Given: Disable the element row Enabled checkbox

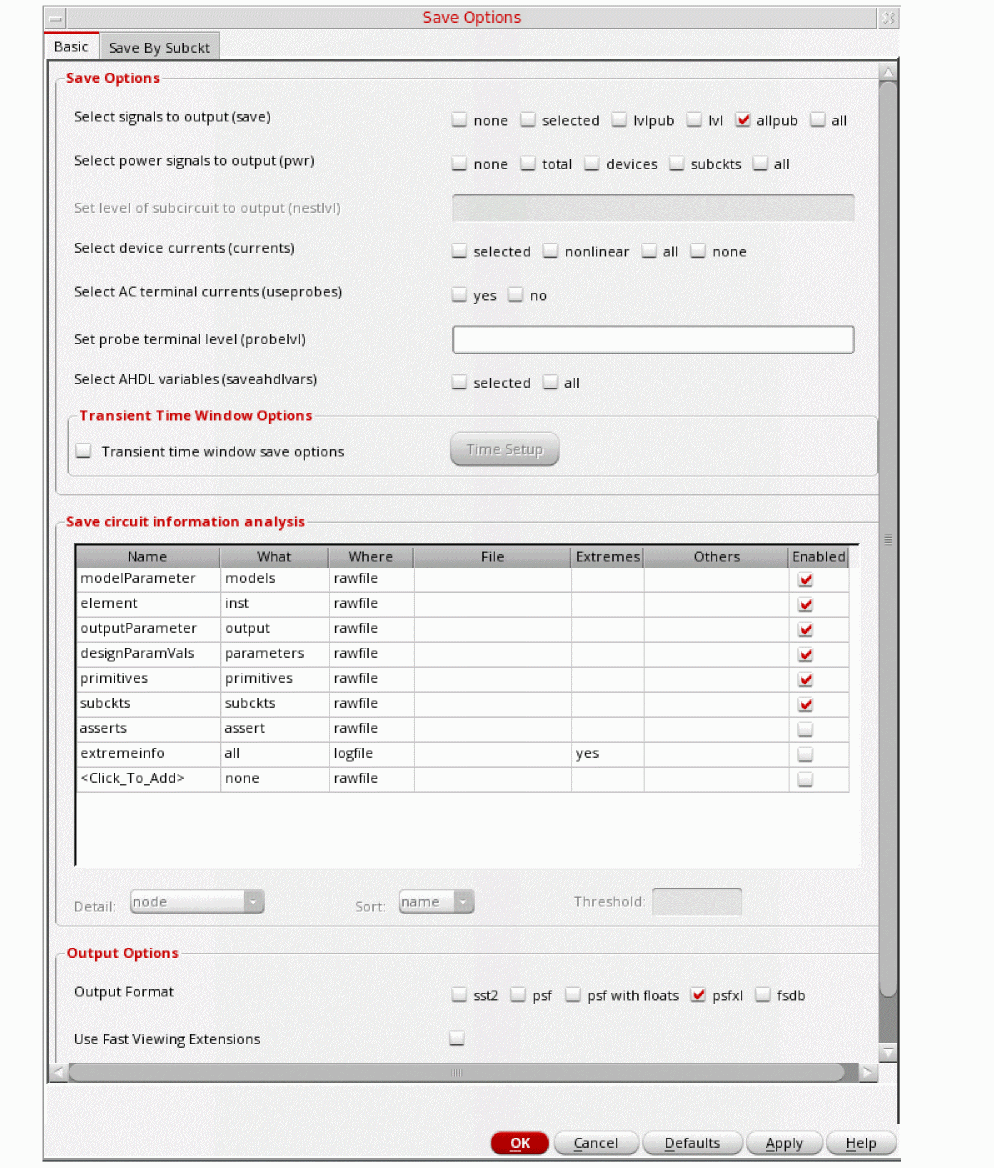Looking at the screenshot, I should [x=805, y=604].
